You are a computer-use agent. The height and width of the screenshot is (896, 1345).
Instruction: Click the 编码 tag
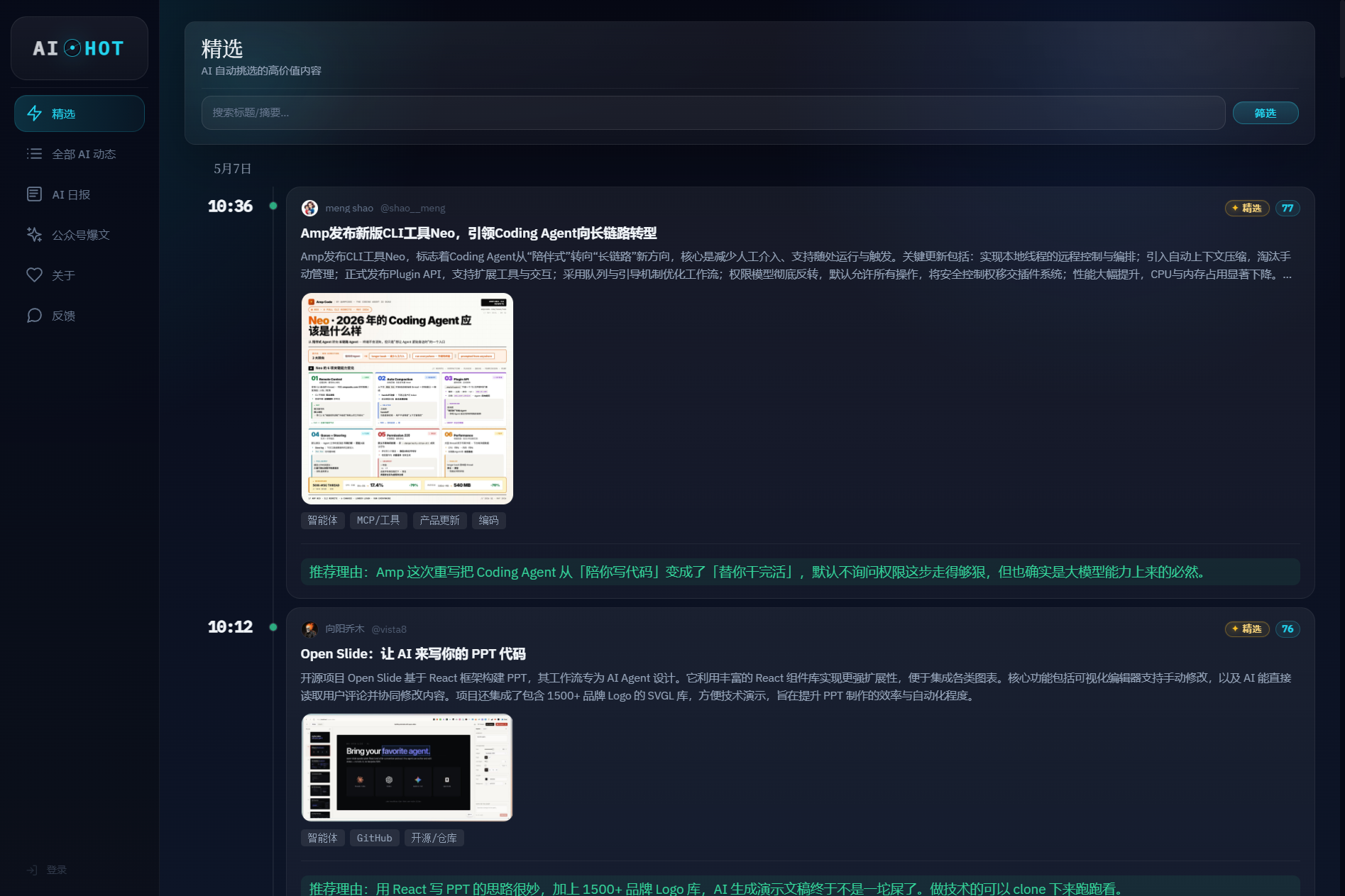pos(488,521)
